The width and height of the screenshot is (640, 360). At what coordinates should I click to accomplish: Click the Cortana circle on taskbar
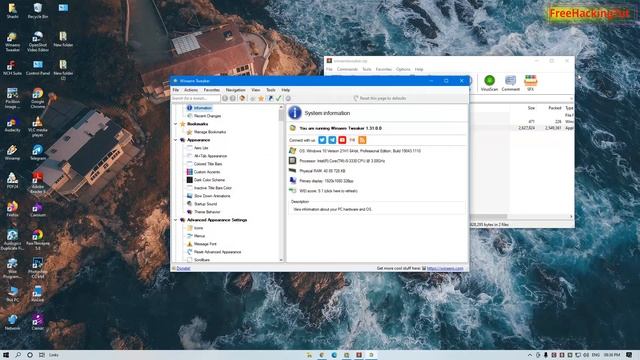30,355
